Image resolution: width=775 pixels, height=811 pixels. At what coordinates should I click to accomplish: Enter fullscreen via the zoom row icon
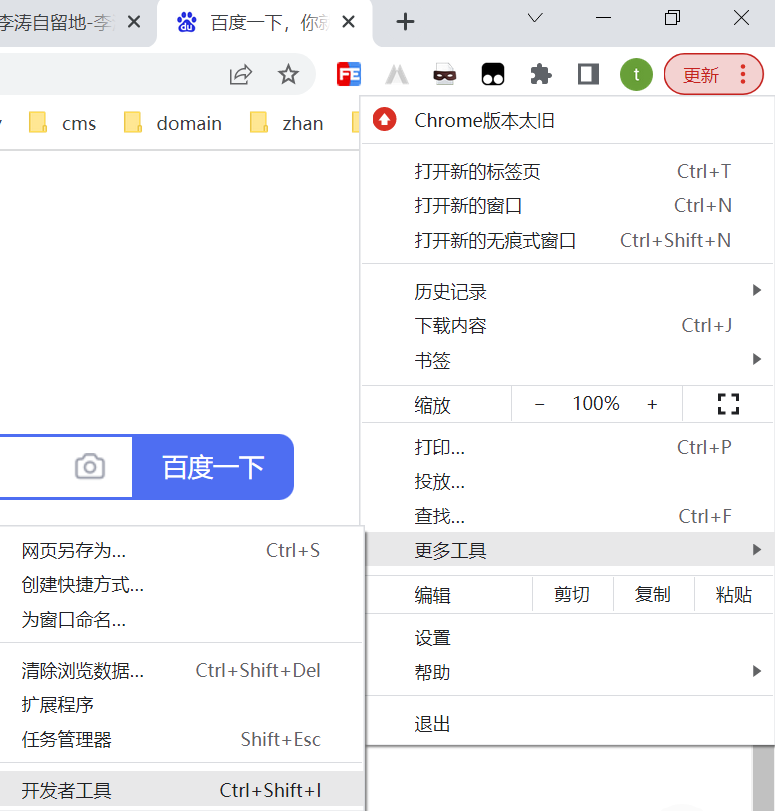coord(728,404)
